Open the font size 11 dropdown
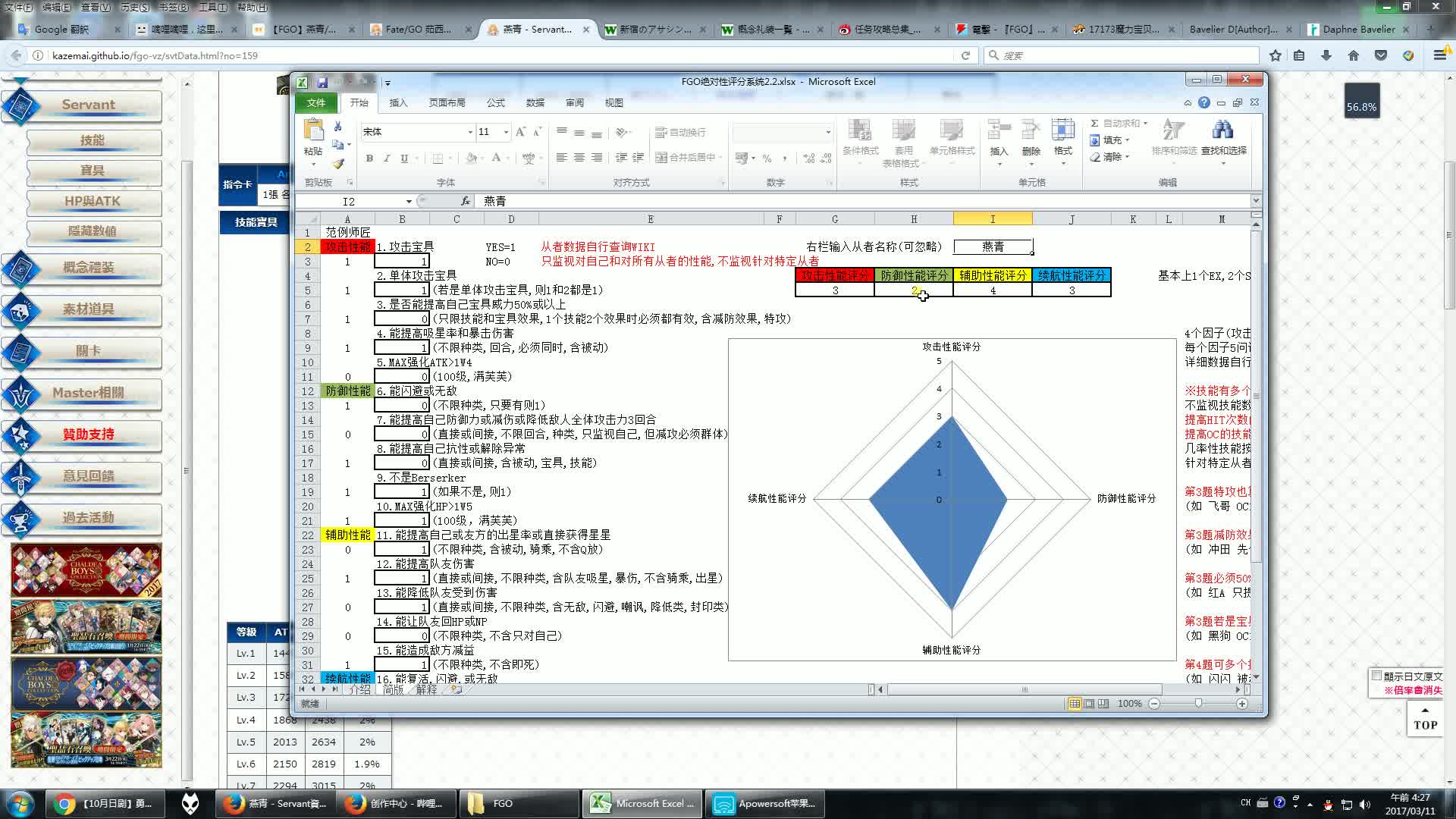Viewport: 1456px width, 819px height. (x=506, y=132)
